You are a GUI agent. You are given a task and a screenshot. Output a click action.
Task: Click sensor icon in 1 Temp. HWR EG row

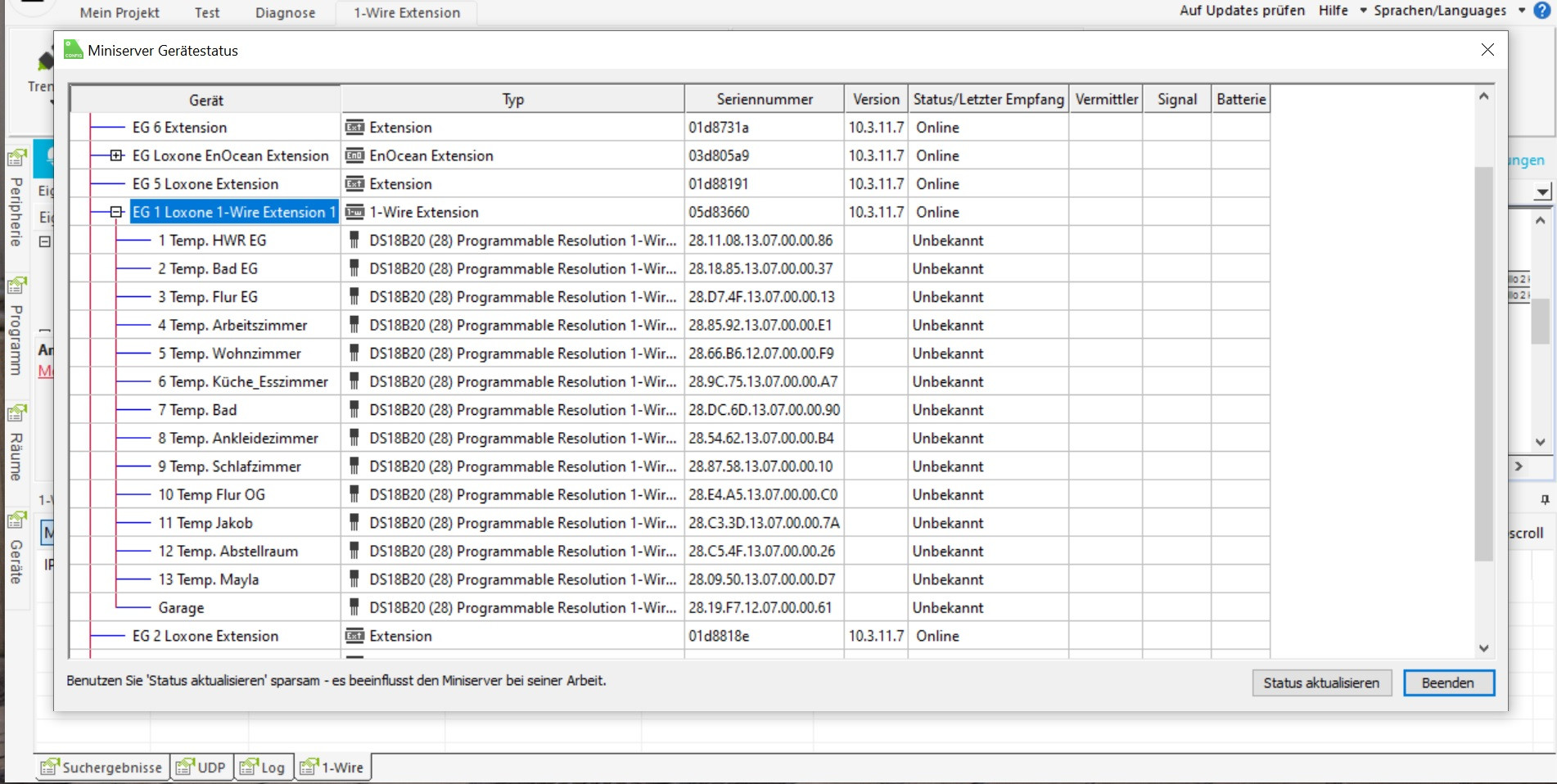coord(354,241)
